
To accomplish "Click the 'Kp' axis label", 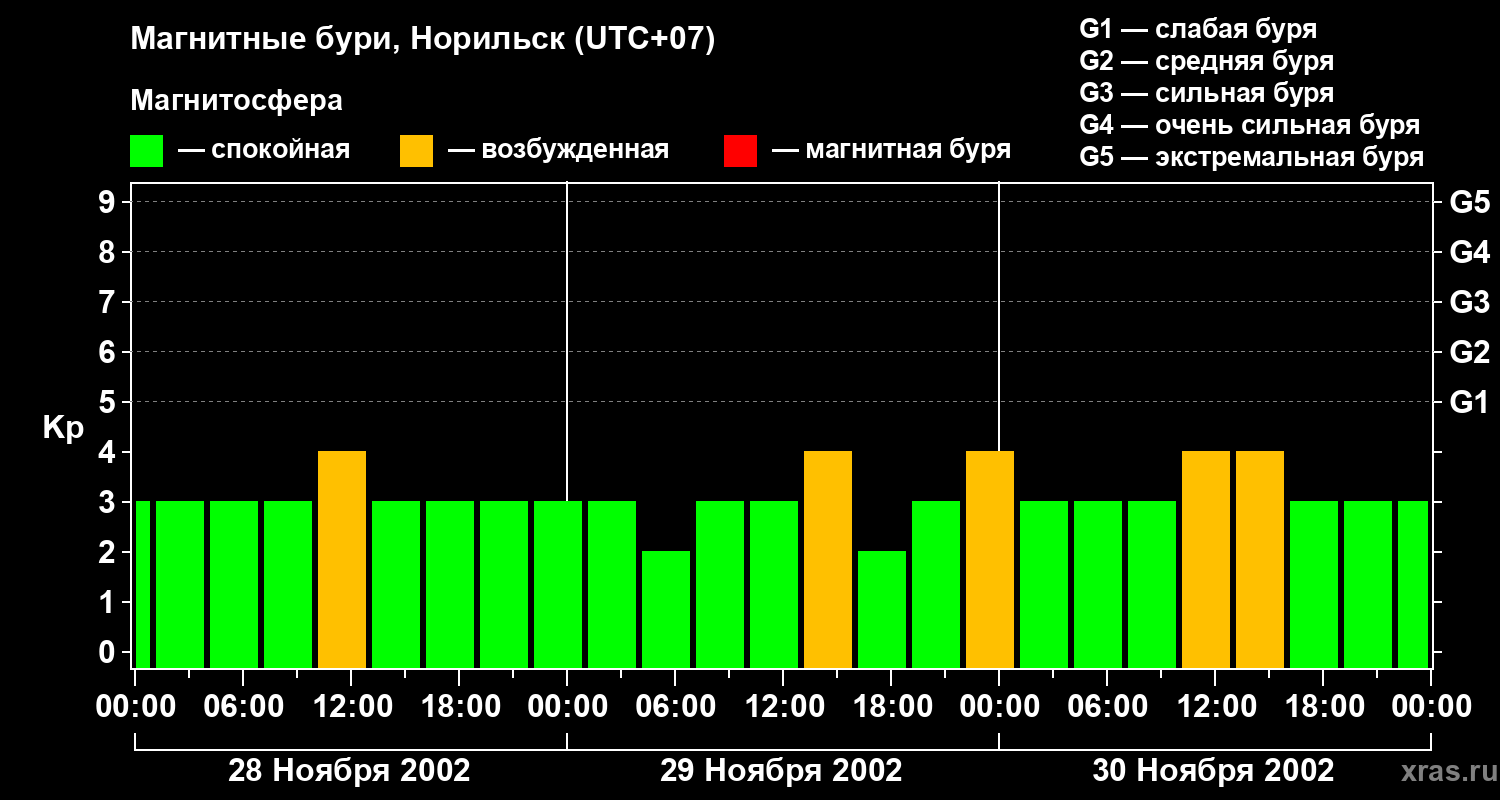I will pos(63,427).
